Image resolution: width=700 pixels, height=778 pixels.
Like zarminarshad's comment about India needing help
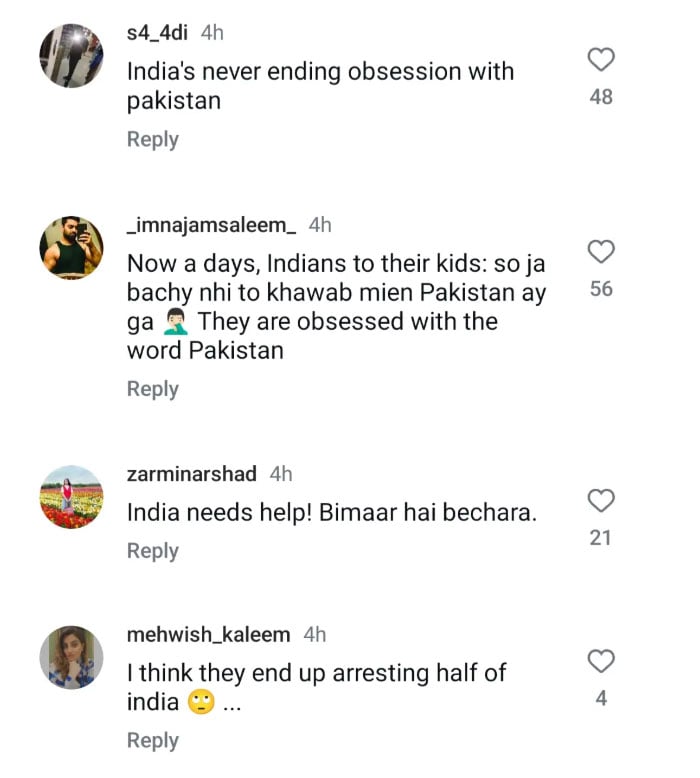pos(600,501)
